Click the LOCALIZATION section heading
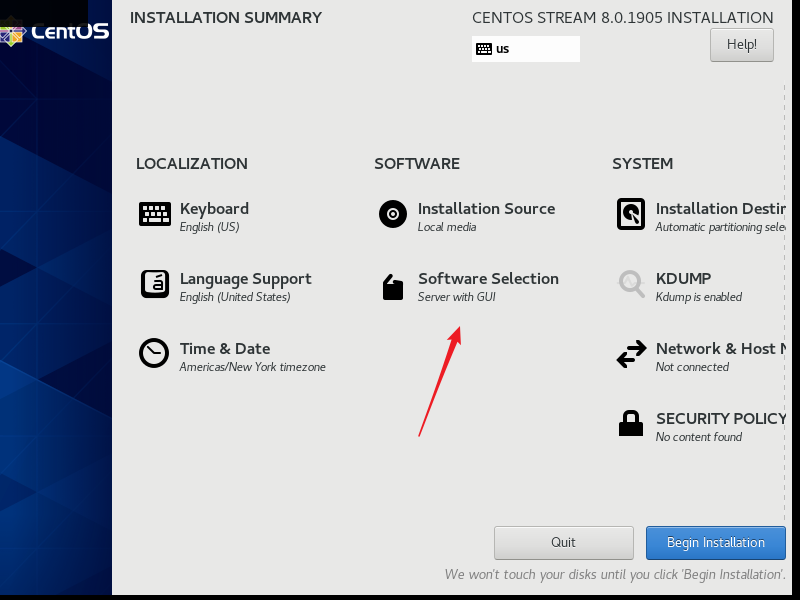The height and width of the screenshot is (600, 800). [192, 164]
